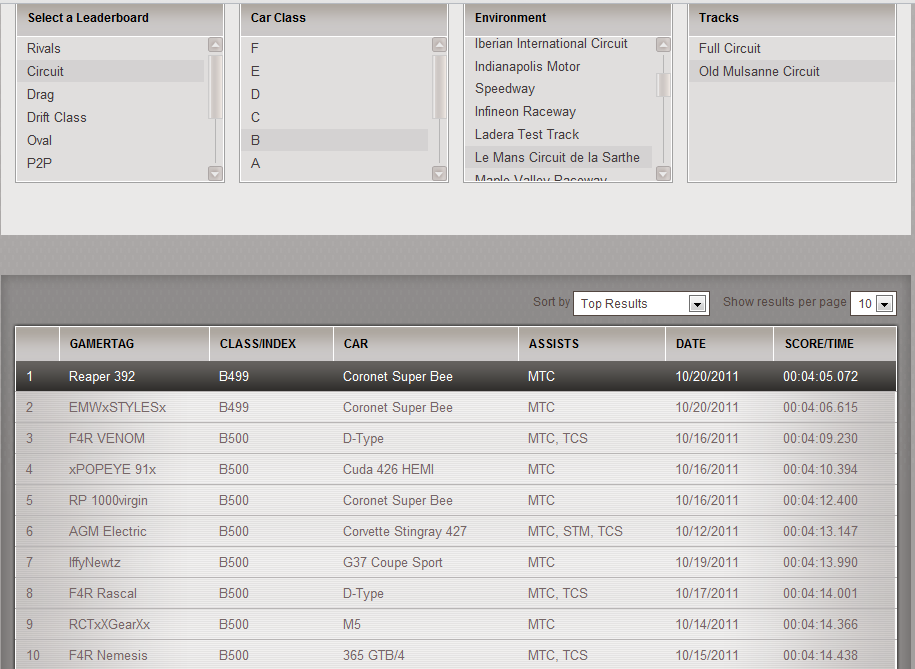Image resolution: width=915 pixels, height=669 pixels.
Task: Choose car class A
Action: 256,163
